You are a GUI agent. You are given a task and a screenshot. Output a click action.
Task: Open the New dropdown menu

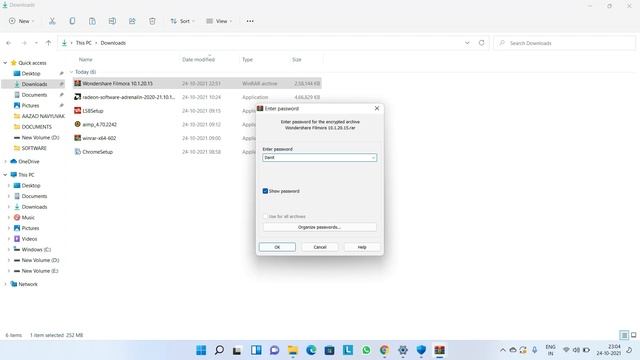click(22, 21)
